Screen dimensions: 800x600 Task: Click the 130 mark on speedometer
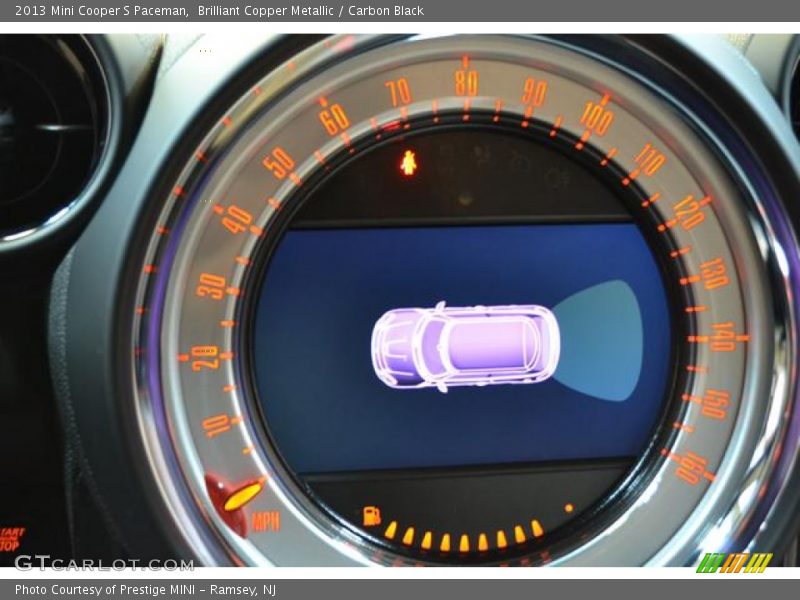tap(714, 274)
